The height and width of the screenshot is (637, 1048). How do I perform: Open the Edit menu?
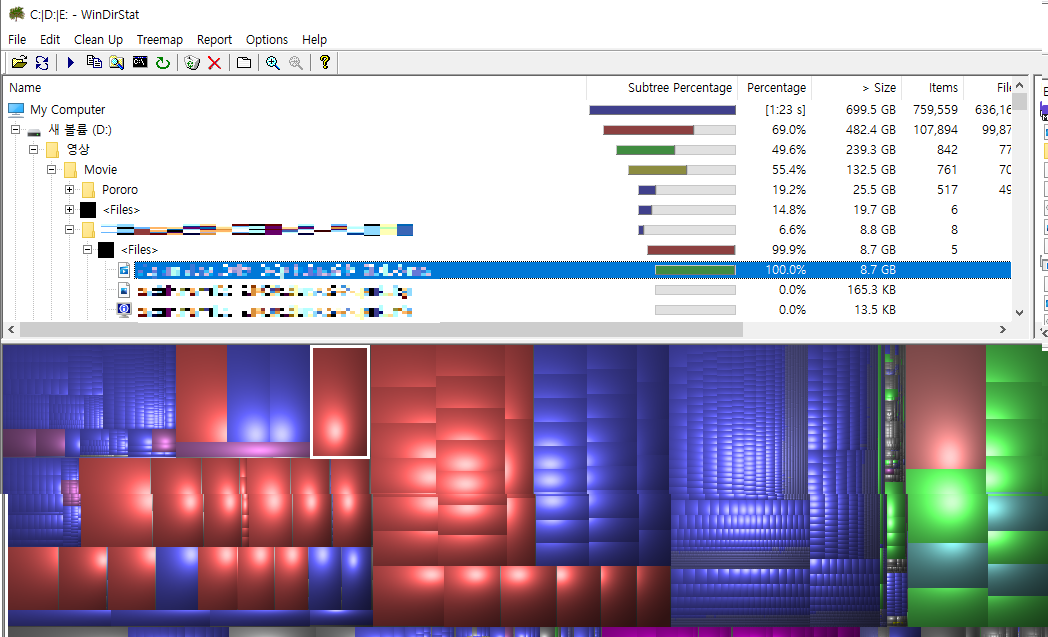pos(49,39)
